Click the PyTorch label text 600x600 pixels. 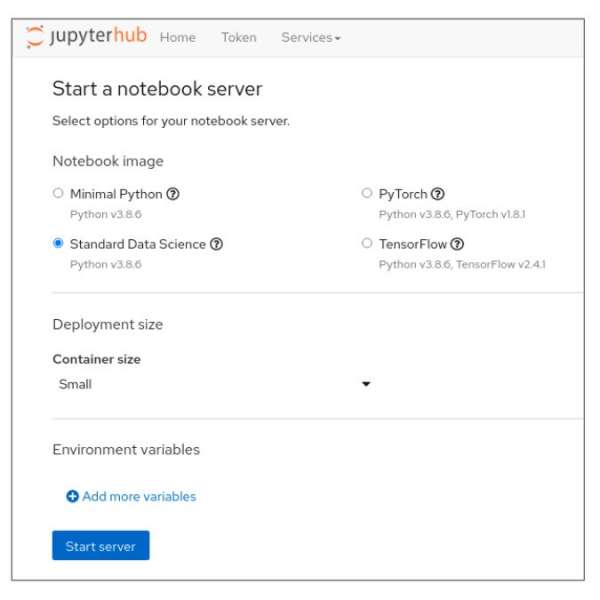[403, 194]
